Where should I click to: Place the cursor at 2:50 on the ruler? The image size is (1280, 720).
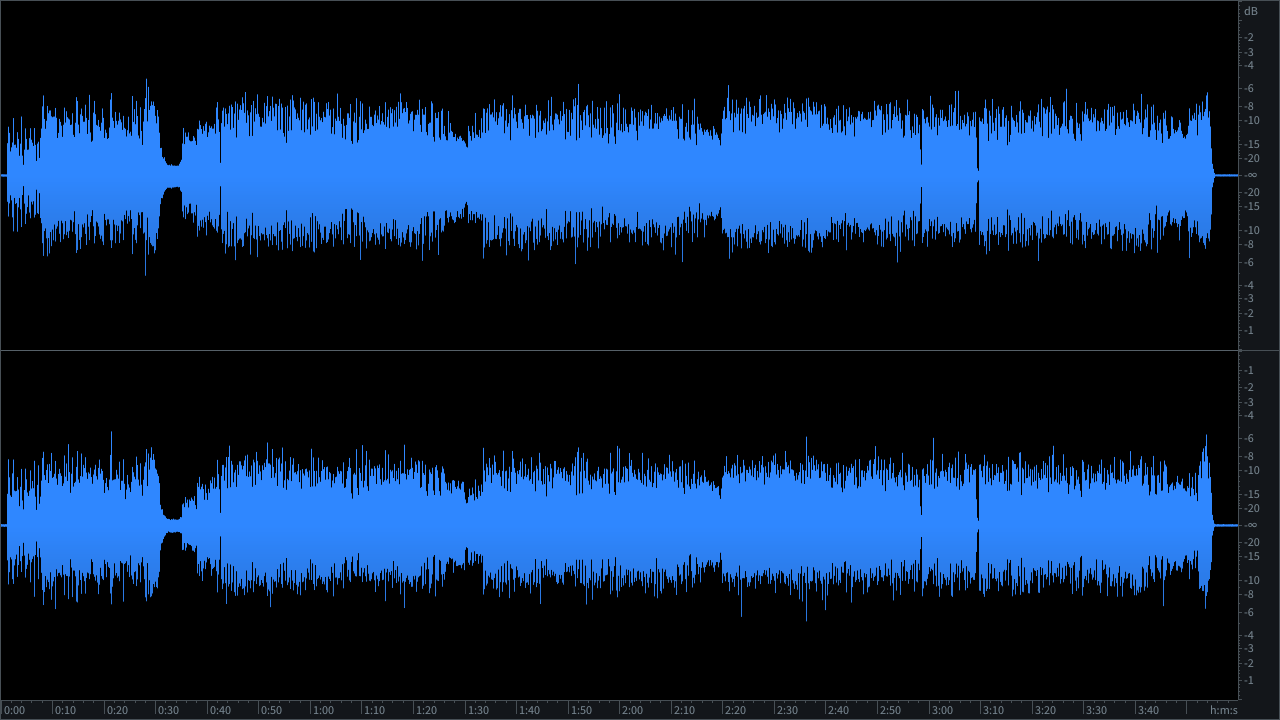click(890, 710)
